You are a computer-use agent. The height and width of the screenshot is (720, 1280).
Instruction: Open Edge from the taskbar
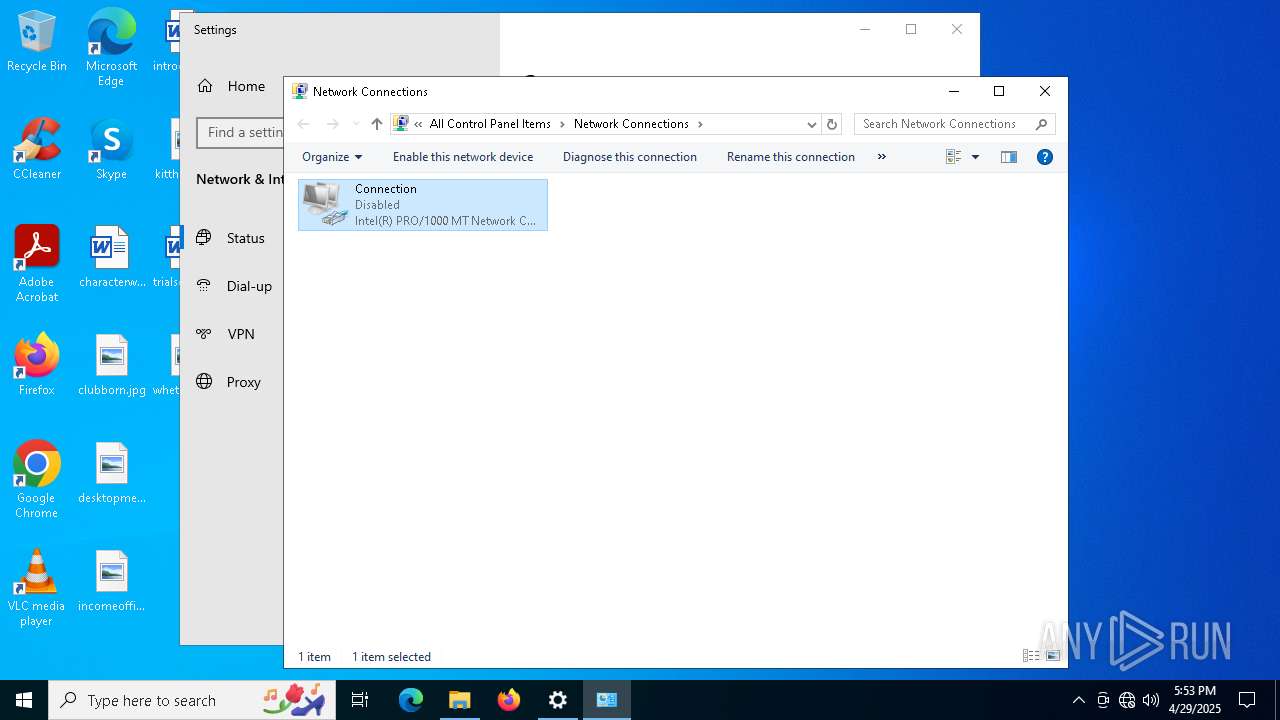pyautogui.click(x=411, y=700)
